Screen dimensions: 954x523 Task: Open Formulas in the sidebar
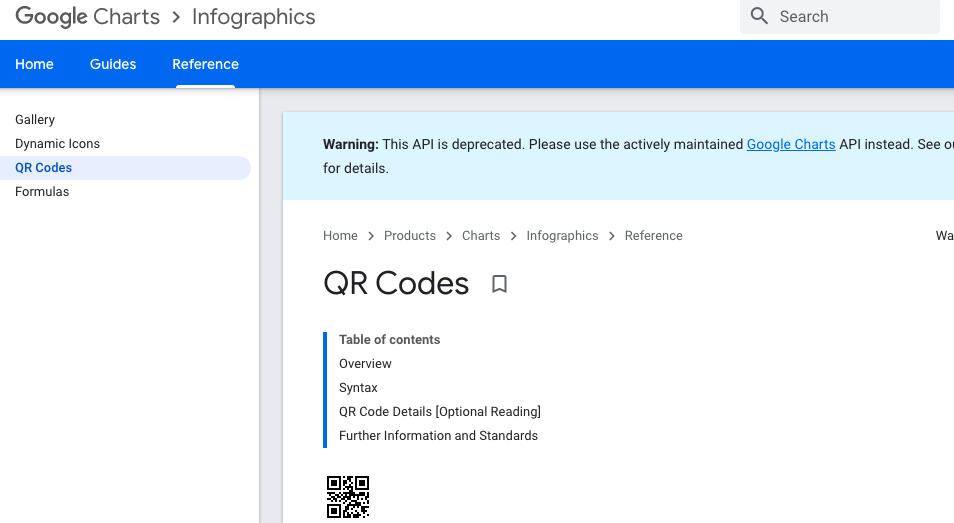(x=42, y=192)
